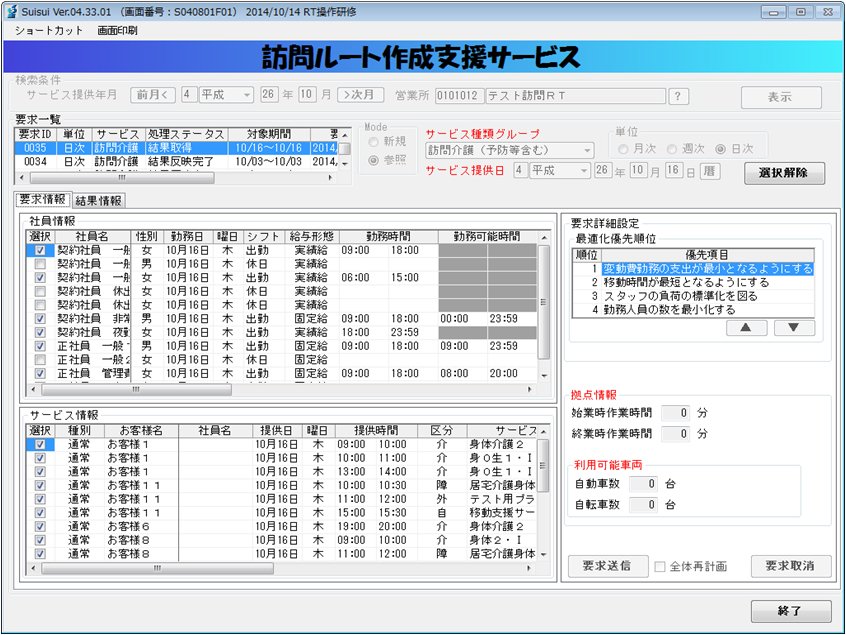Open the 暦 calendar button
This screenshot has height=635, width=846.
click(709, 171)
